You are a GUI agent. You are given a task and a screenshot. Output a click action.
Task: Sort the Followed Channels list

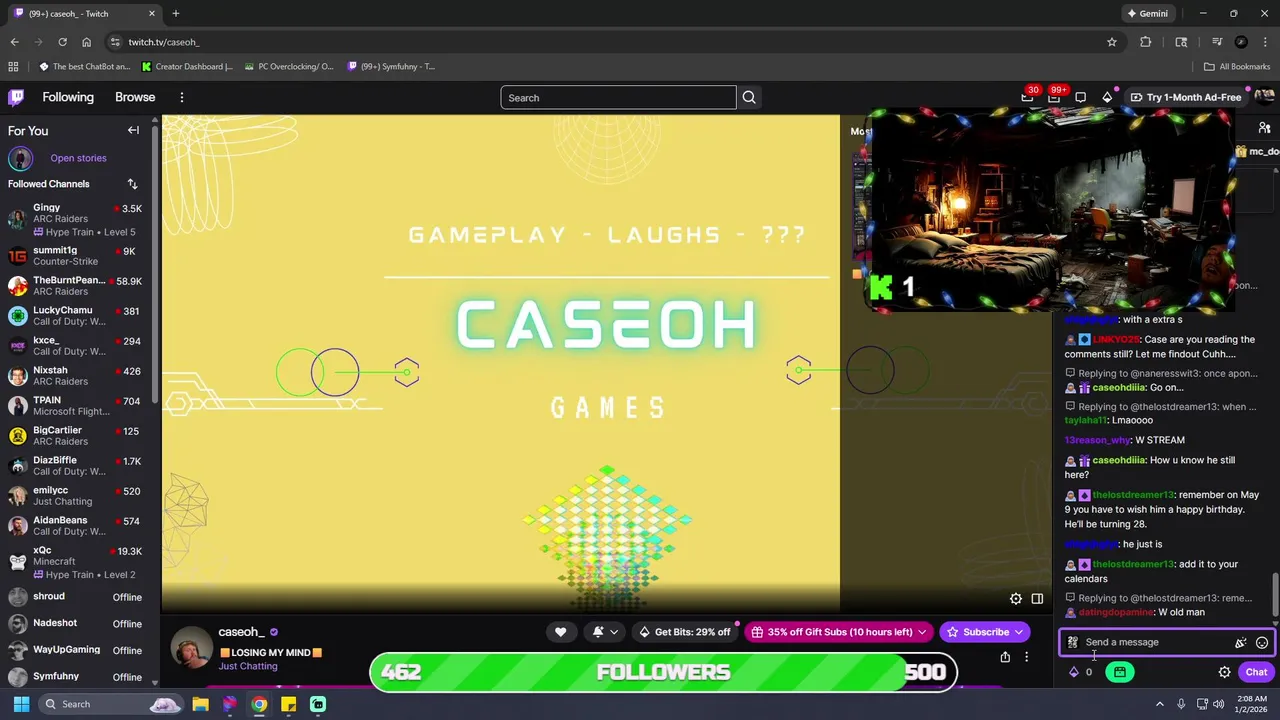132,184
